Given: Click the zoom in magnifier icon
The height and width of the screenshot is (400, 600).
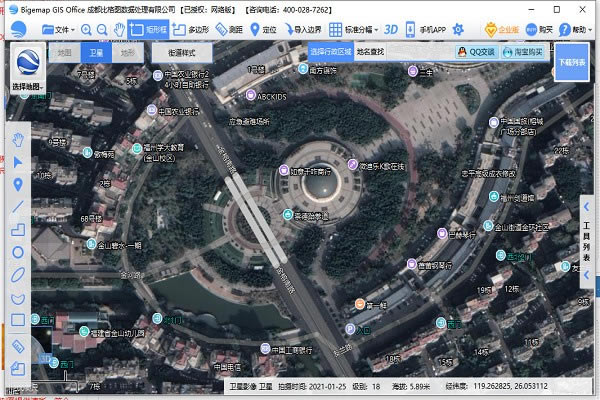Looking at the screenshot, I should [x=86, y=30].
